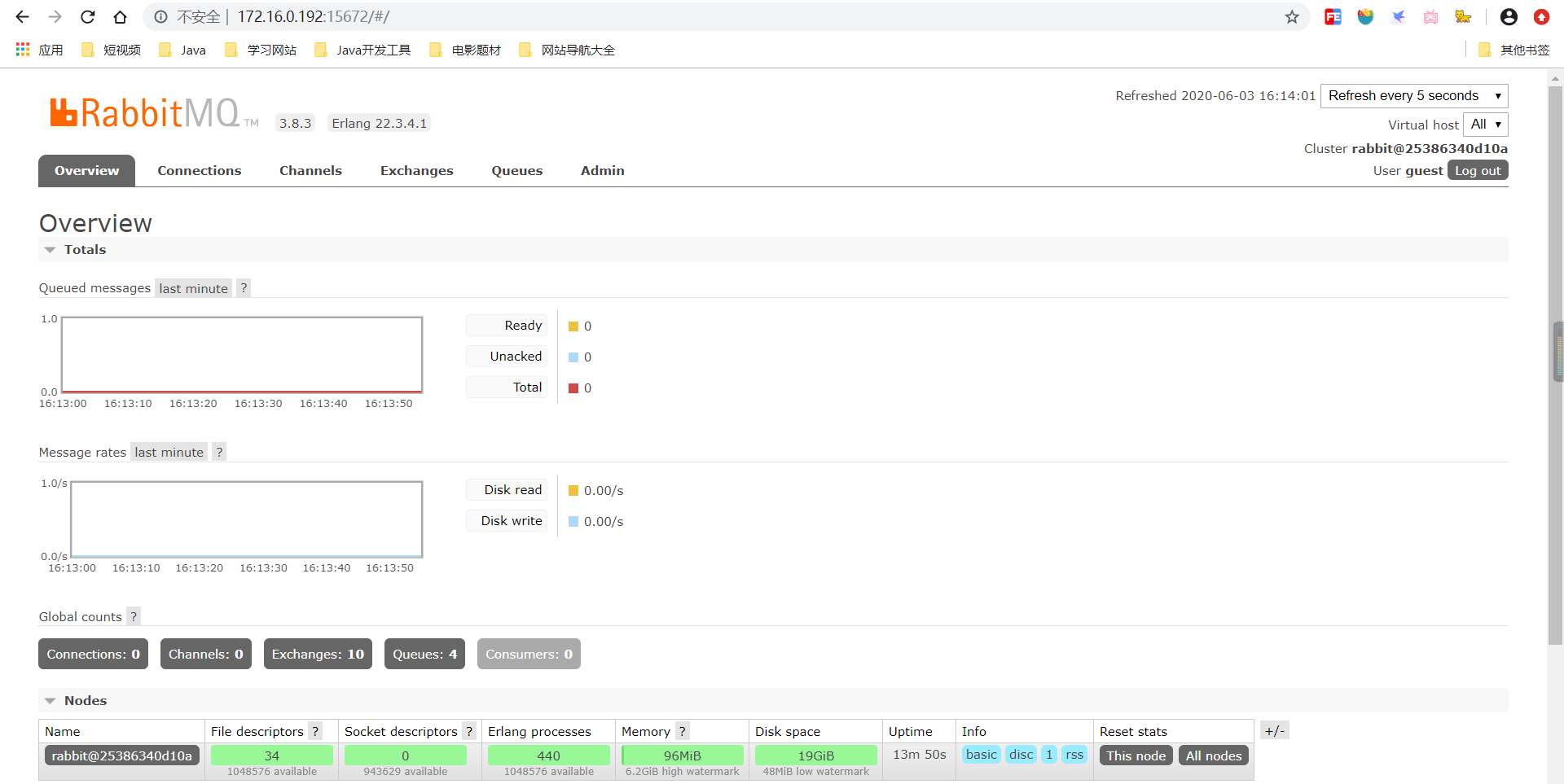Open the Channels: 0 count link
Viewport: 1564px width, 784px height.
click(206, 655)
